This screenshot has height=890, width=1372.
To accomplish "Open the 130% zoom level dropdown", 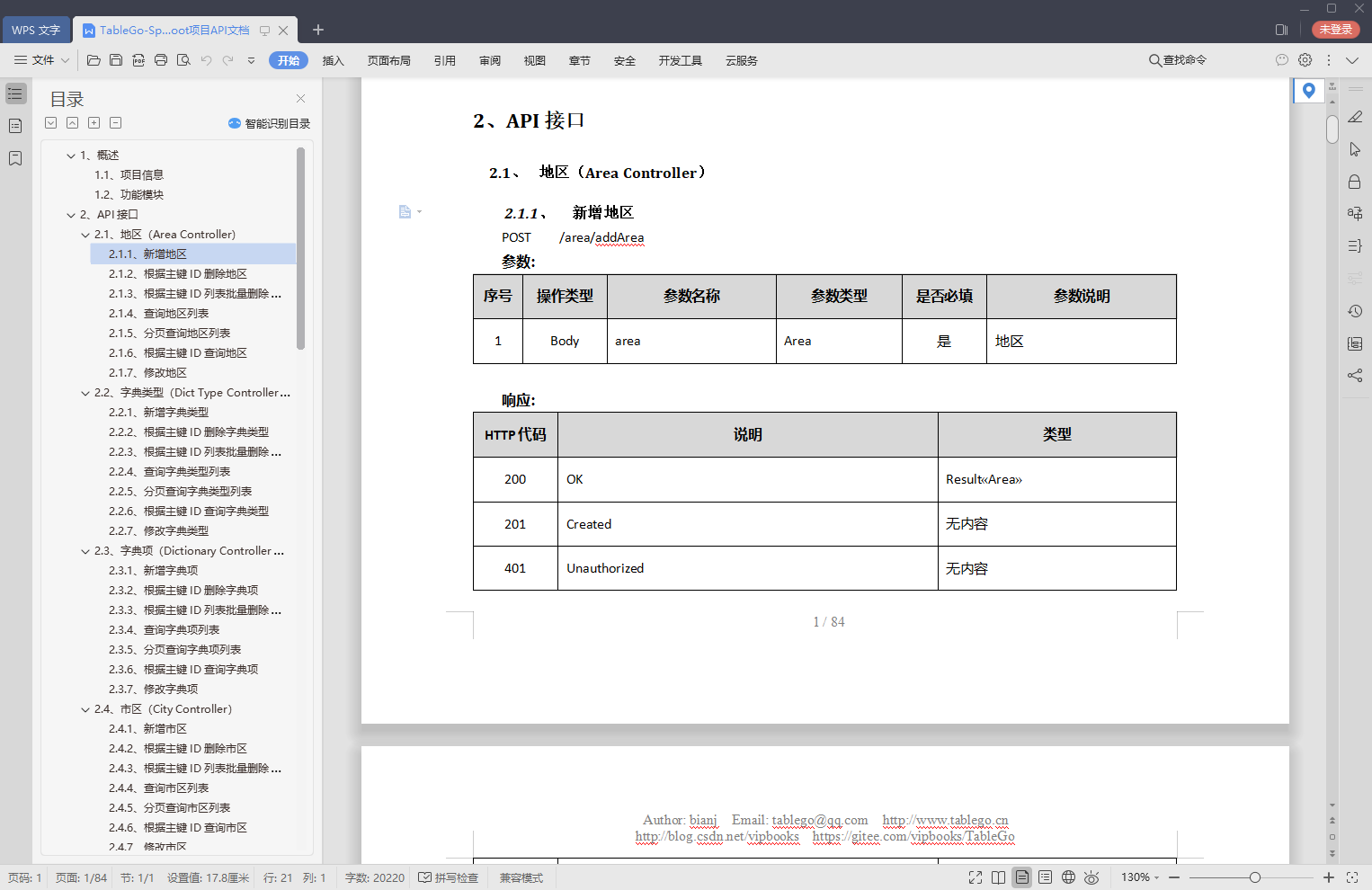I will point(1140,877).
